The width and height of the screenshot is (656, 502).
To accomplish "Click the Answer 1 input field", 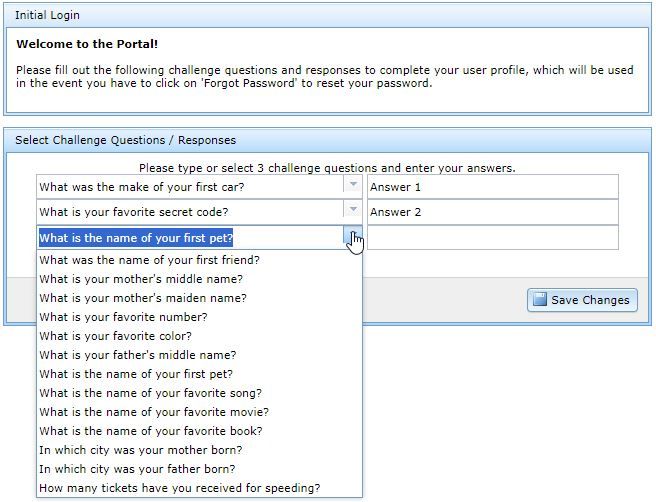I will pyautogui.click(x=492, y=187).
